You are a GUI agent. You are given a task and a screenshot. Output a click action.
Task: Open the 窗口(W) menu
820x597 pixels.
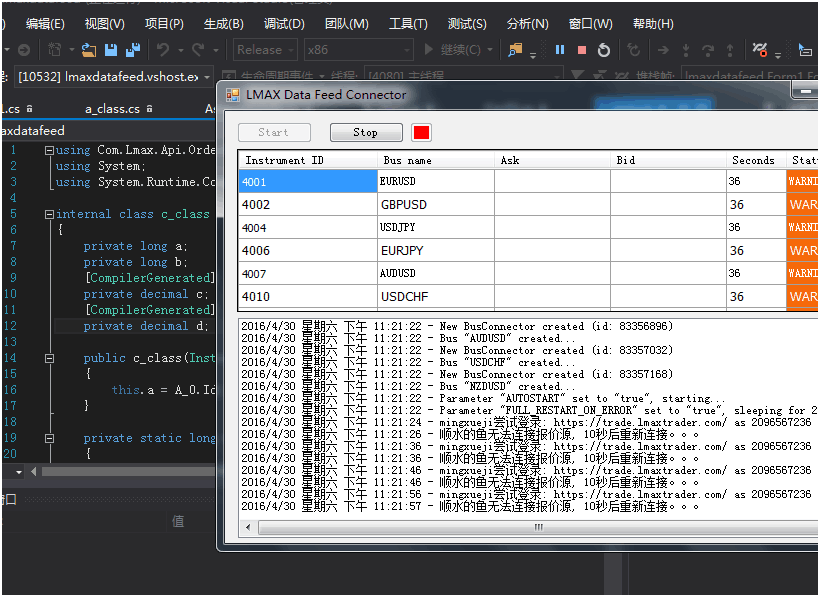[x=590, y=24]
